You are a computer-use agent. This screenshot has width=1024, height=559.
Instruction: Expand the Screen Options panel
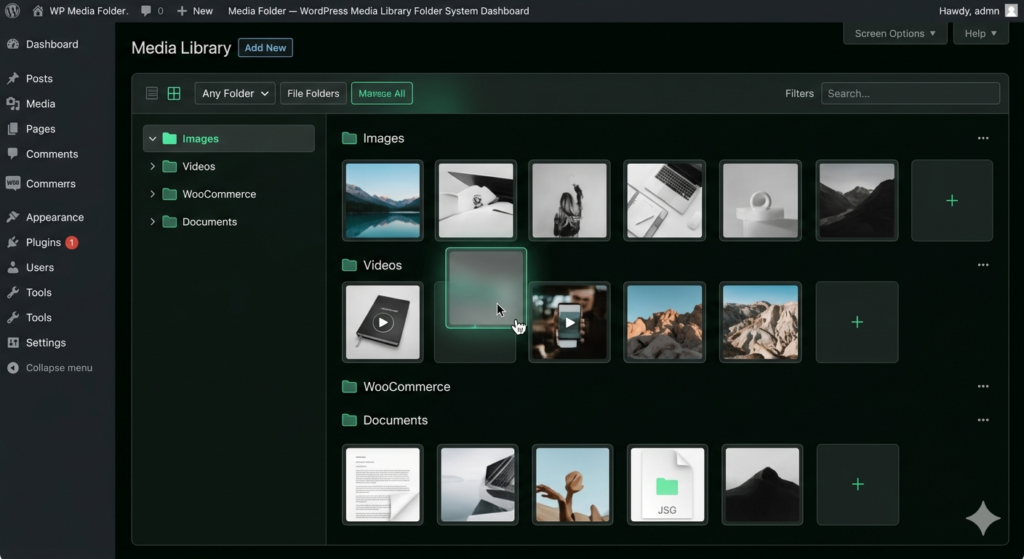pyautogui.click(x=895, y=33)
